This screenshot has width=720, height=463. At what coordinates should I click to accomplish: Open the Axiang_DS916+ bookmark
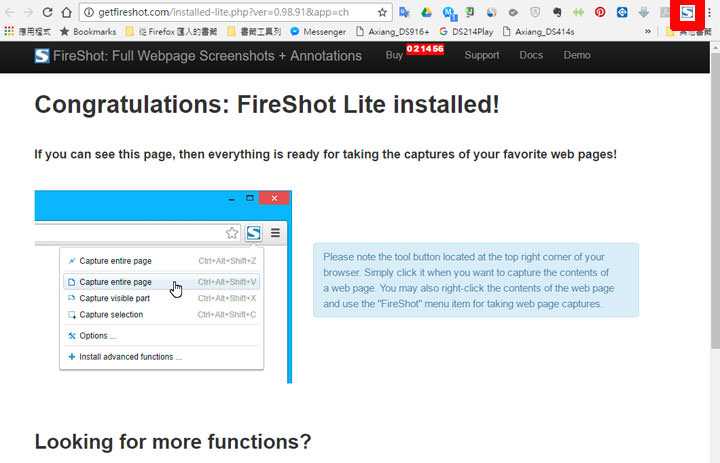click(x=393, y=32)
